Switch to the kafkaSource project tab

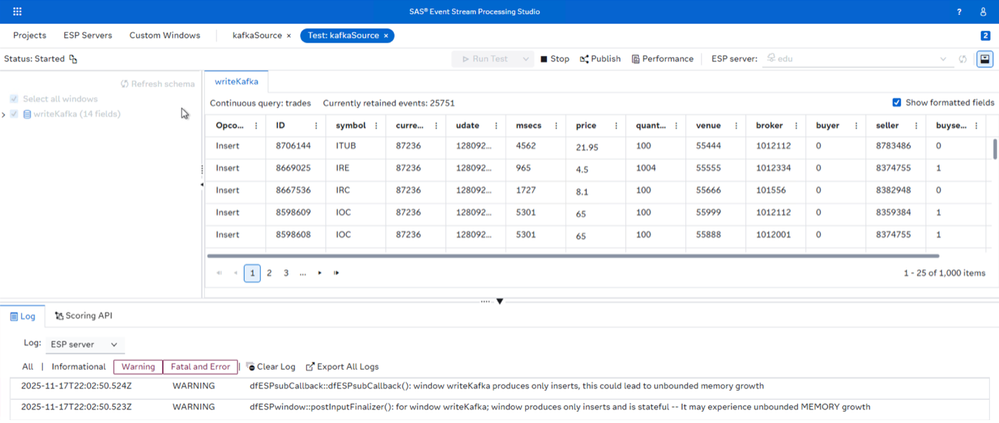pos(257,36)
